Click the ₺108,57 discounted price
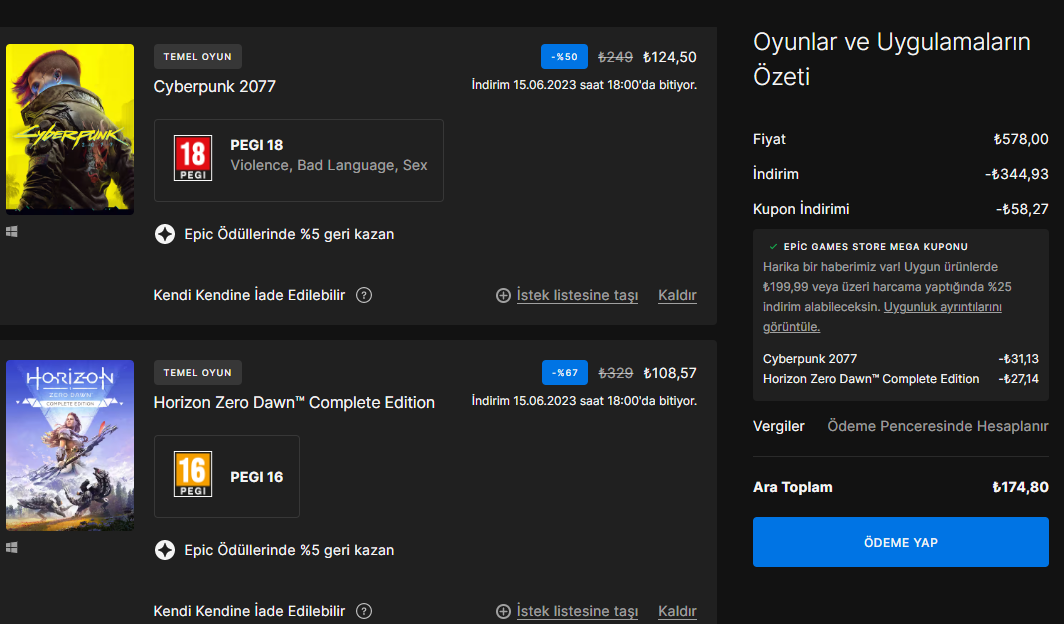This screenshot has width=1064, height=624. [x=670, y=374]
